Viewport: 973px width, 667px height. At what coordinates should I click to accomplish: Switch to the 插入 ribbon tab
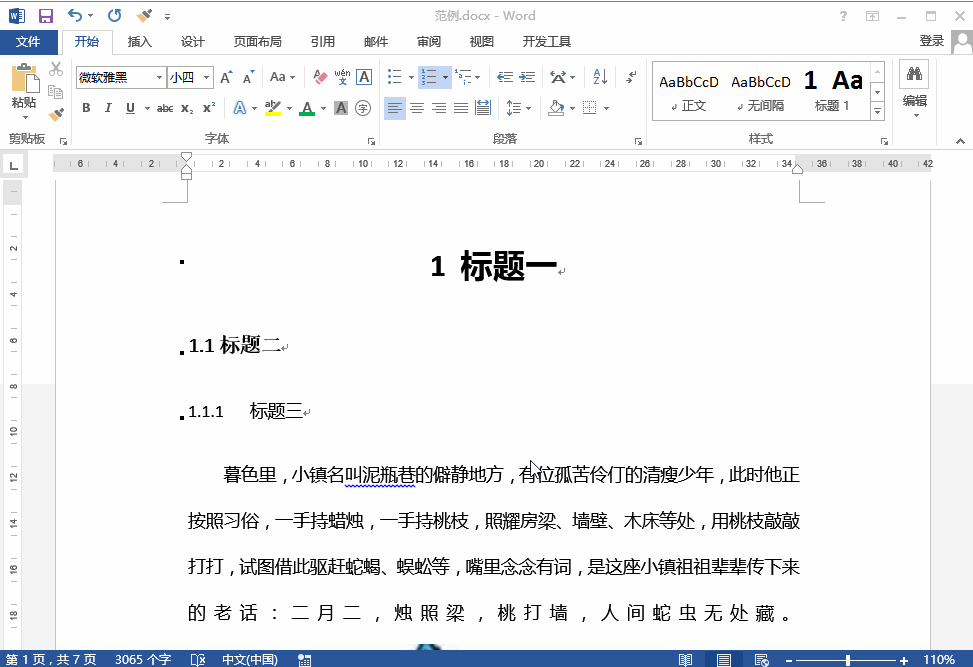pyautogui.click(x=139, y=41)
